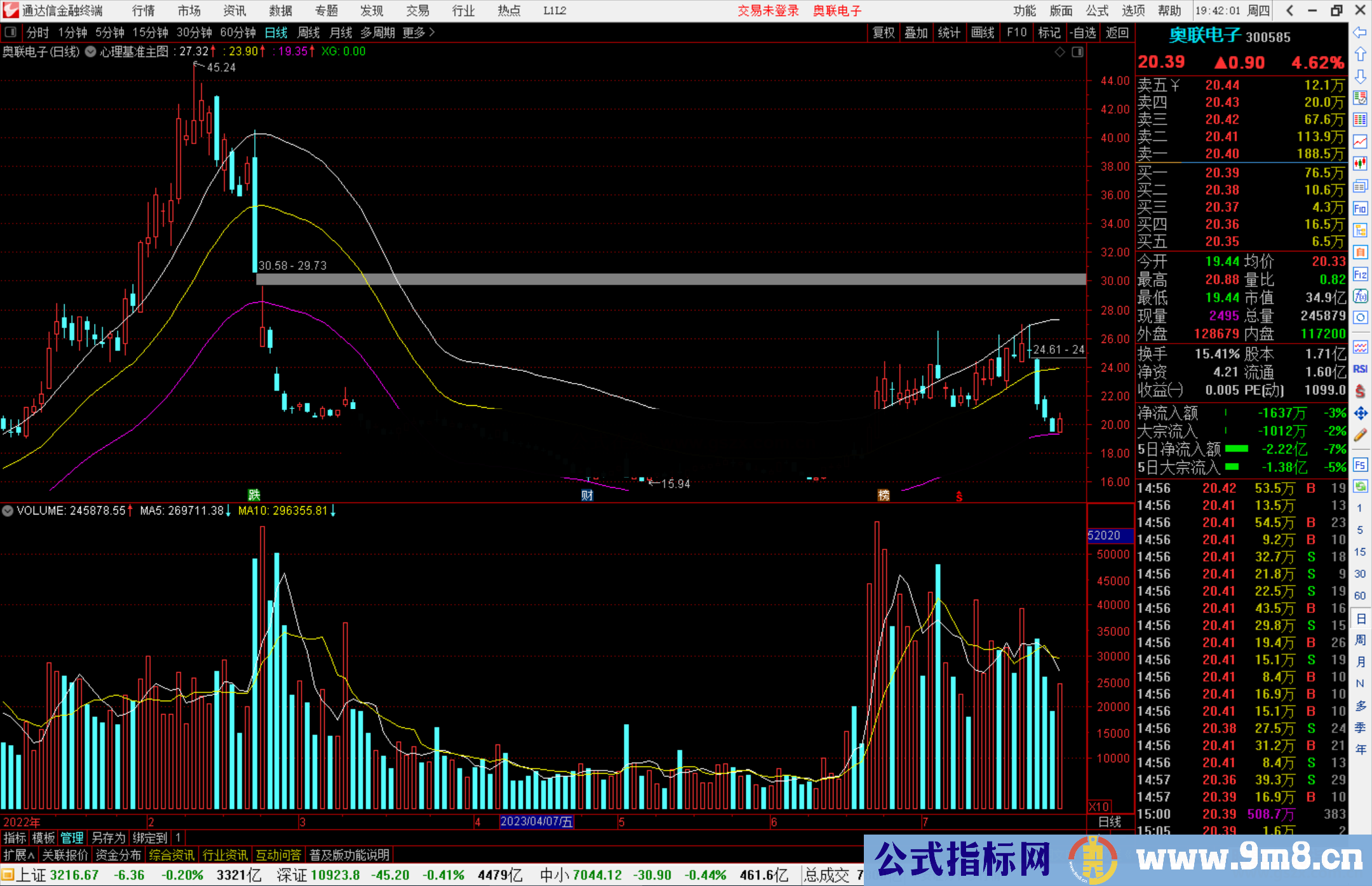Open the 行情 menu

[144, 11]
